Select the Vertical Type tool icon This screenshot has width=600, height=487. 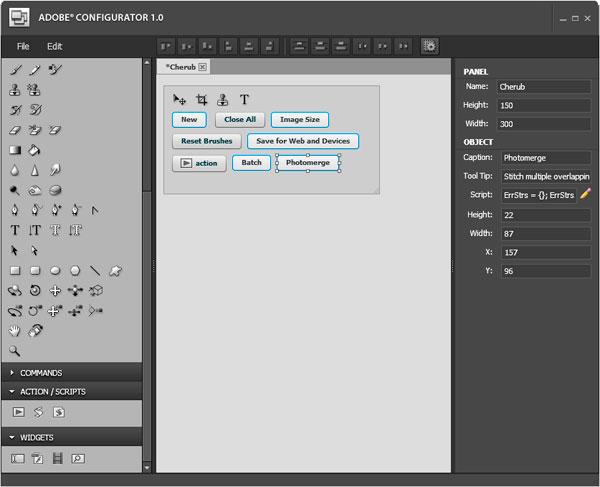pos(35,230)
